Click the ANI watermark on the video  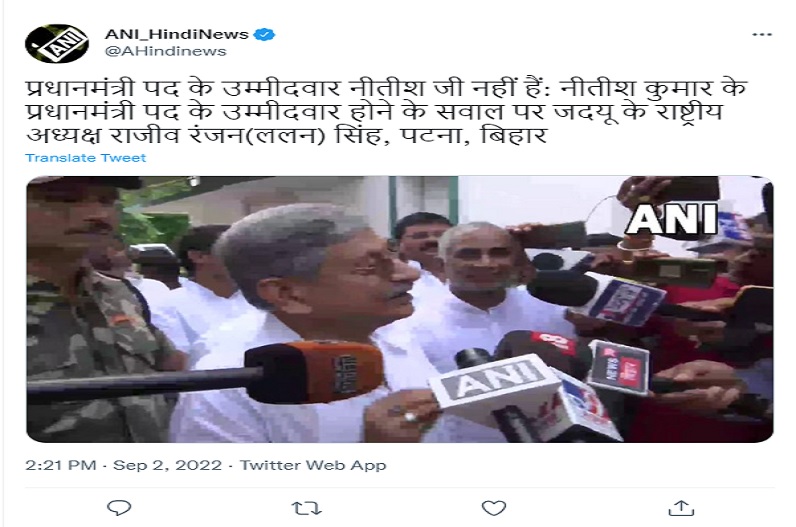tap(672, 219)
